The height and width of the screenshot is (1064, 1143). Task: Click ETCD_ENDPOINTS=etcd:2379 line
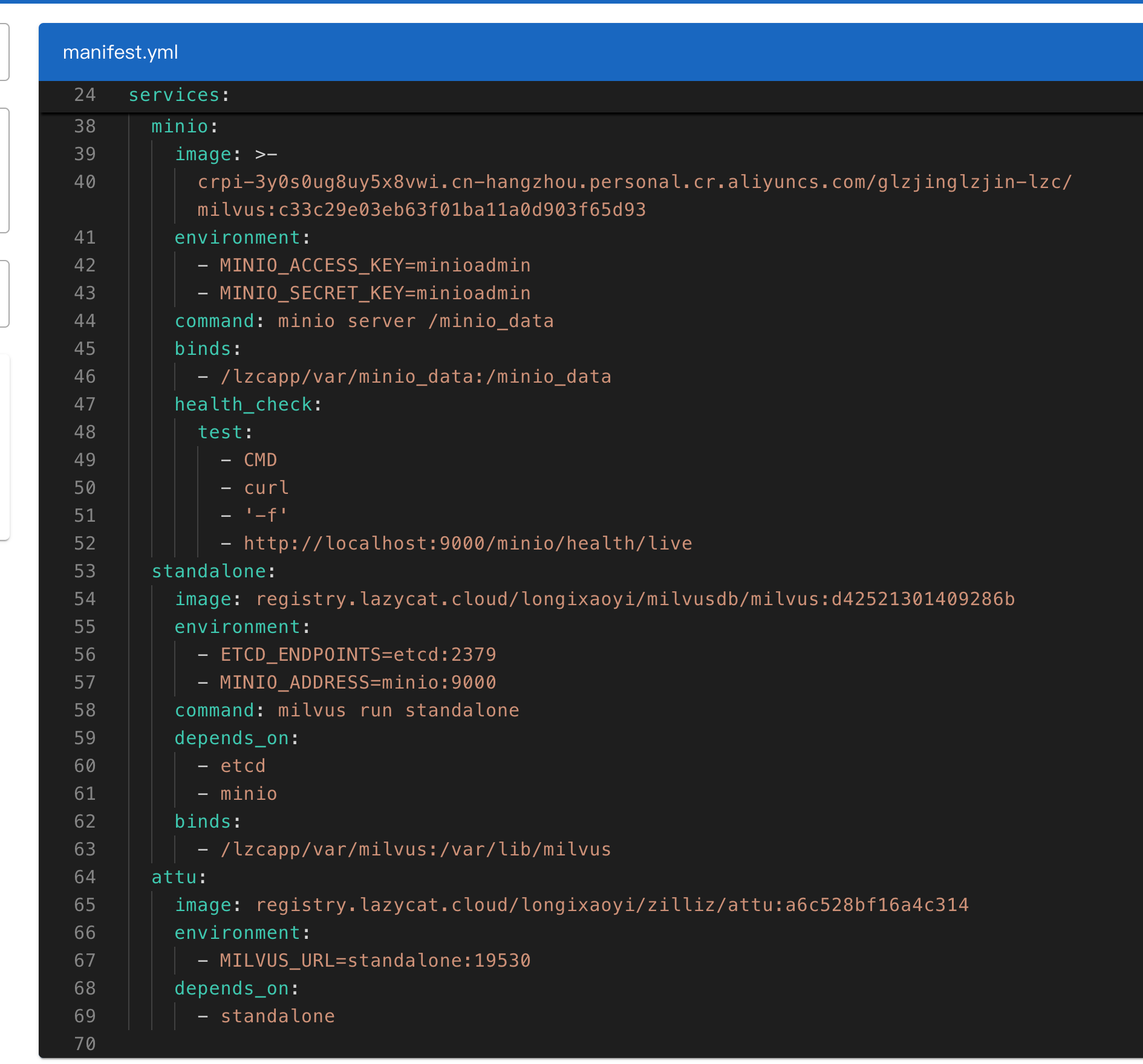click(358, 655)
